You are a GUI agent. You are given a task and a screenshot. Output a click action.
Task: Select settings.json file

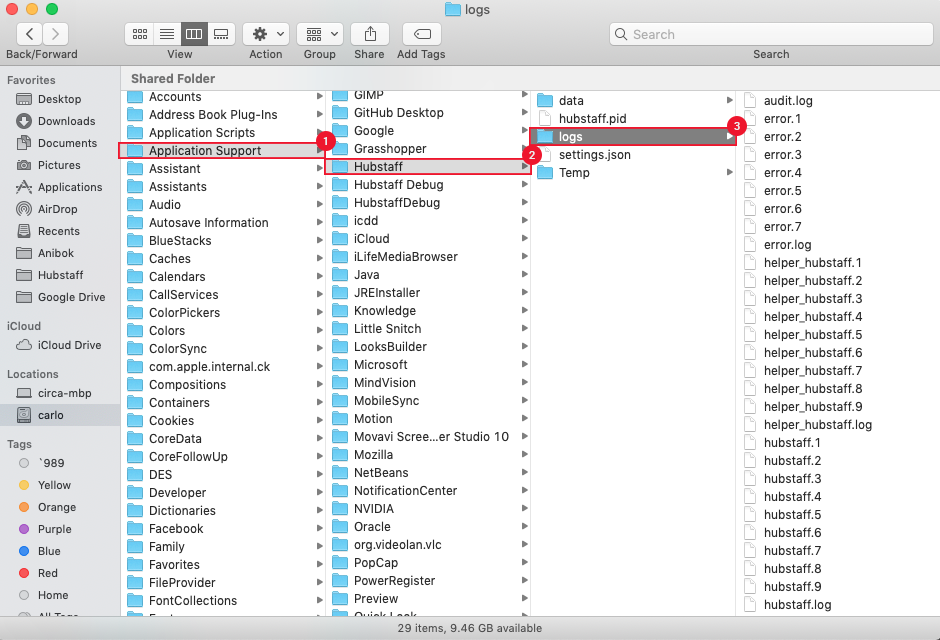click(x=632, y=155)
